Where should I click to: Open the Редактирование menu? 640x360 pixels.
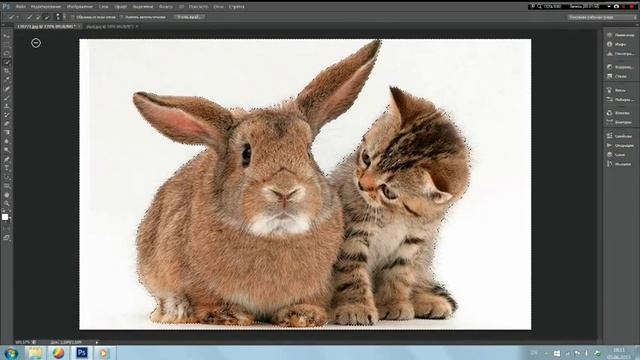click(46, 7)
